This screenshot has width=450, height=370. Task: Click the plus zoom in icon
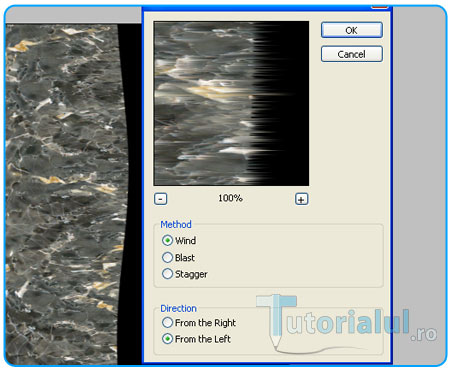[301, 199]
